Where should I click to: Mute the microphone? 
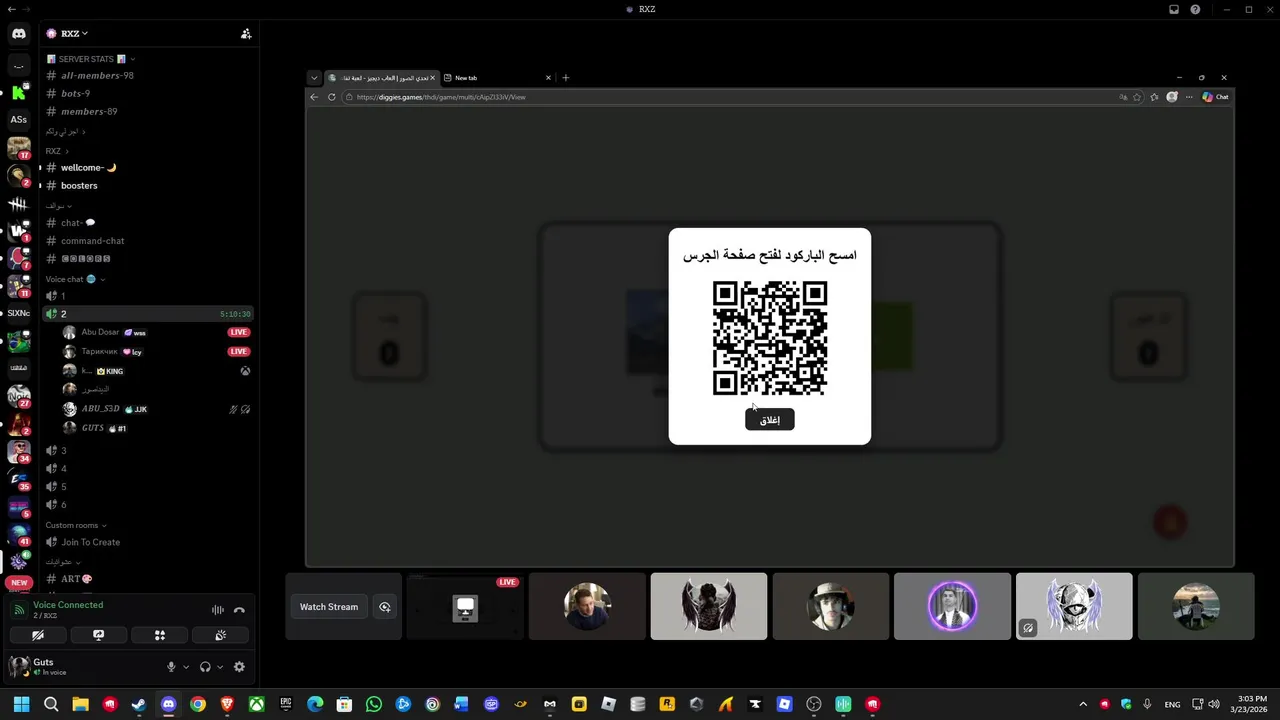point(171,667)
